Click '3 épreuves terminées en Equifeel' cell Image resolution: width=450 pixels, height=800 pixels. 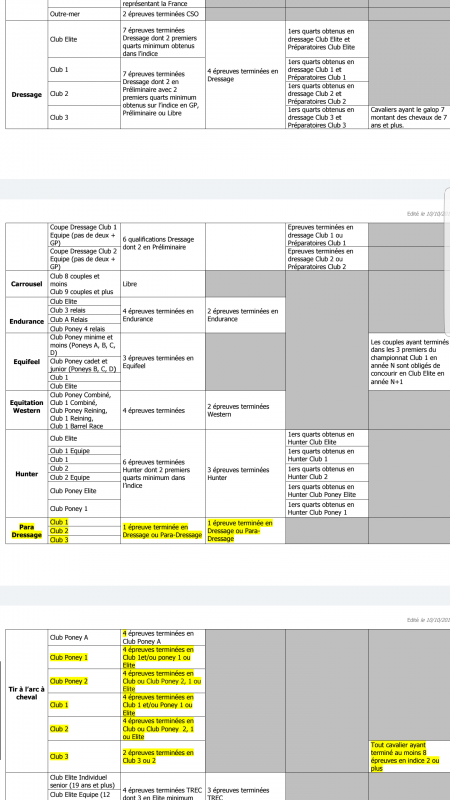pos(163,362)
